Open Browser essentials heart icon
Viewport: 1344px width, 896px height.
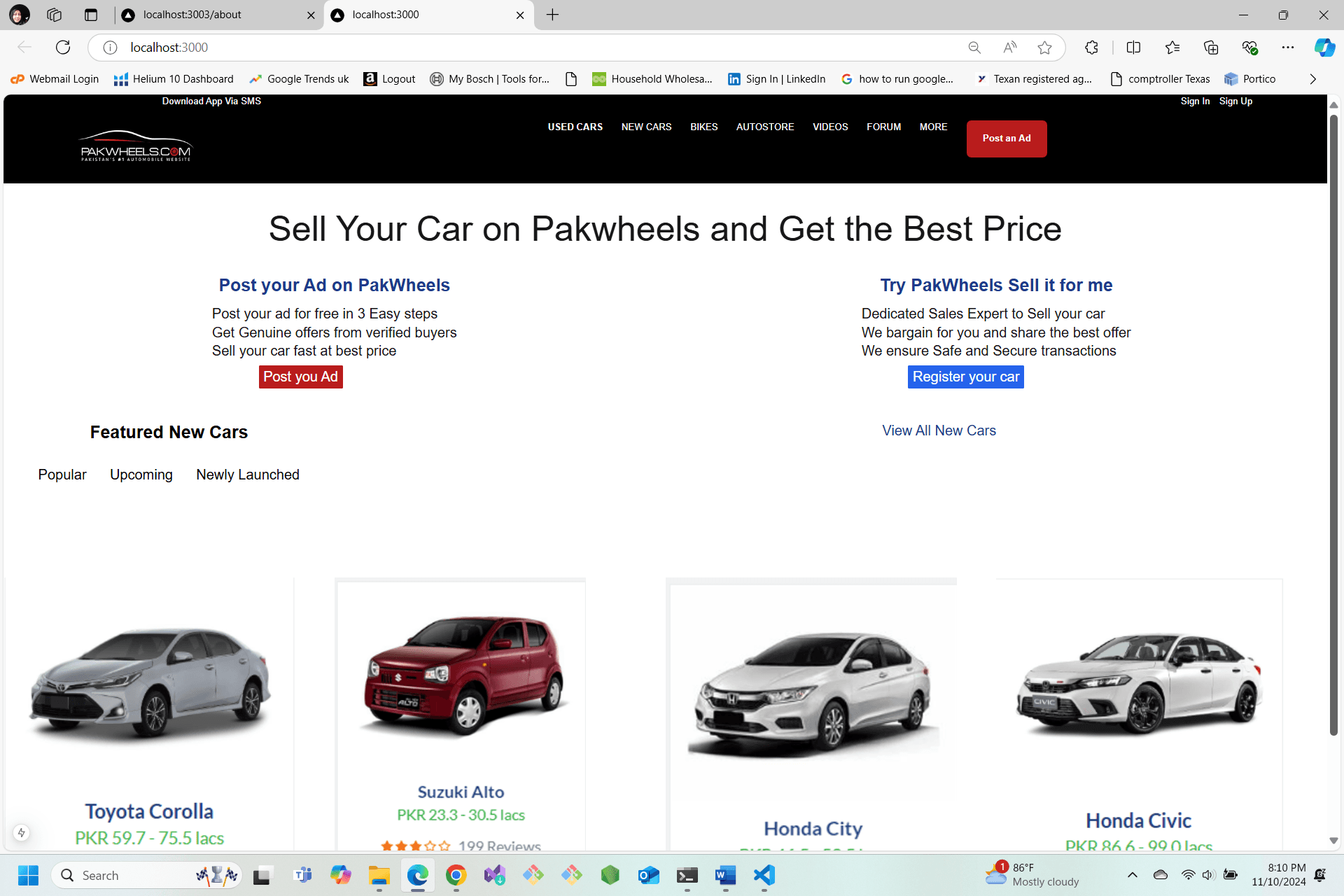coord(1249,48)
